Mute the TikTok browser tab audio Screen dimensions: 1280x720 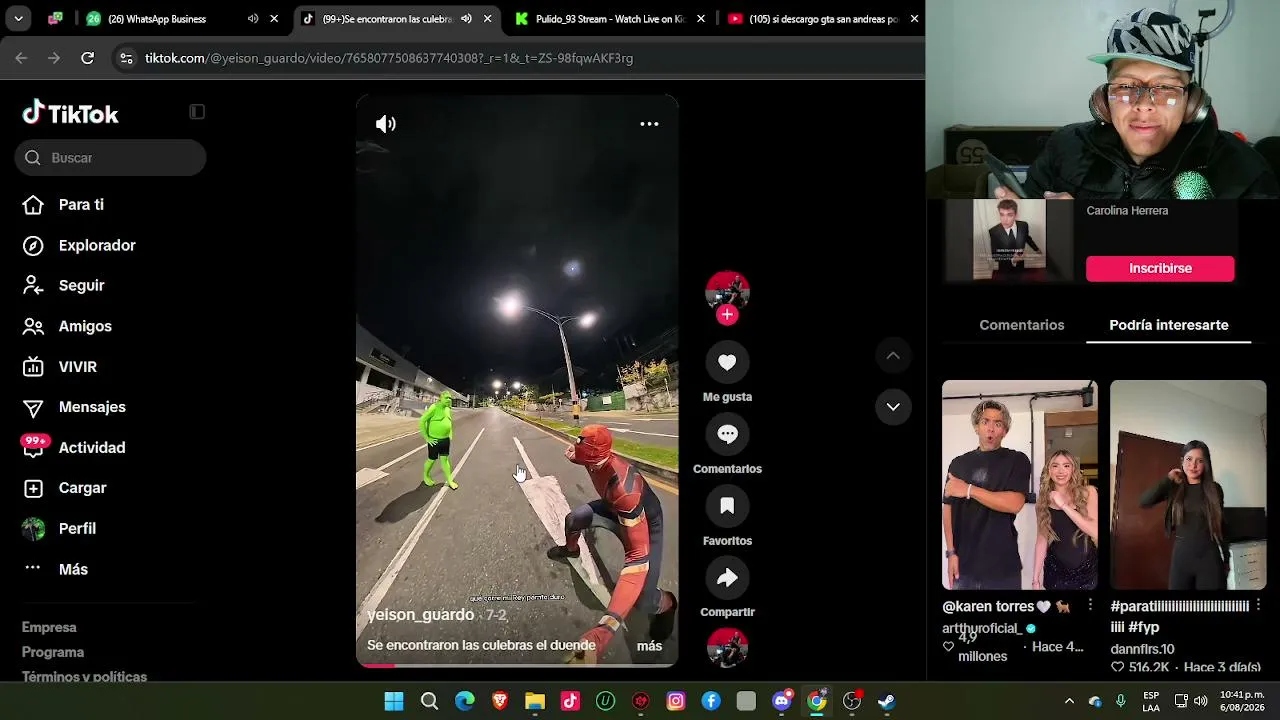[466, 19]
